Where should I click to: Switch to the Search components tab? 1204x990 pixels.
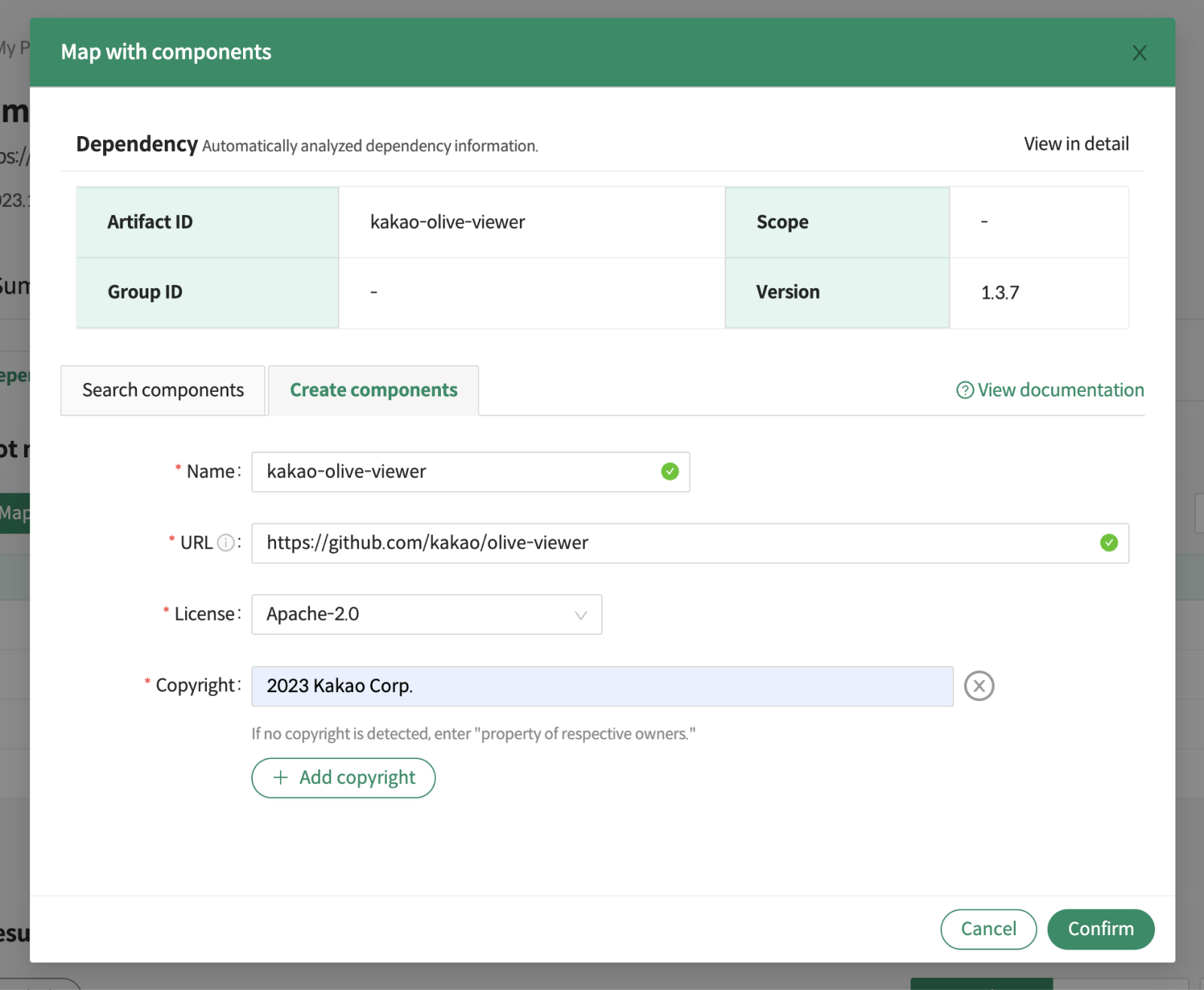coord(163,390)
